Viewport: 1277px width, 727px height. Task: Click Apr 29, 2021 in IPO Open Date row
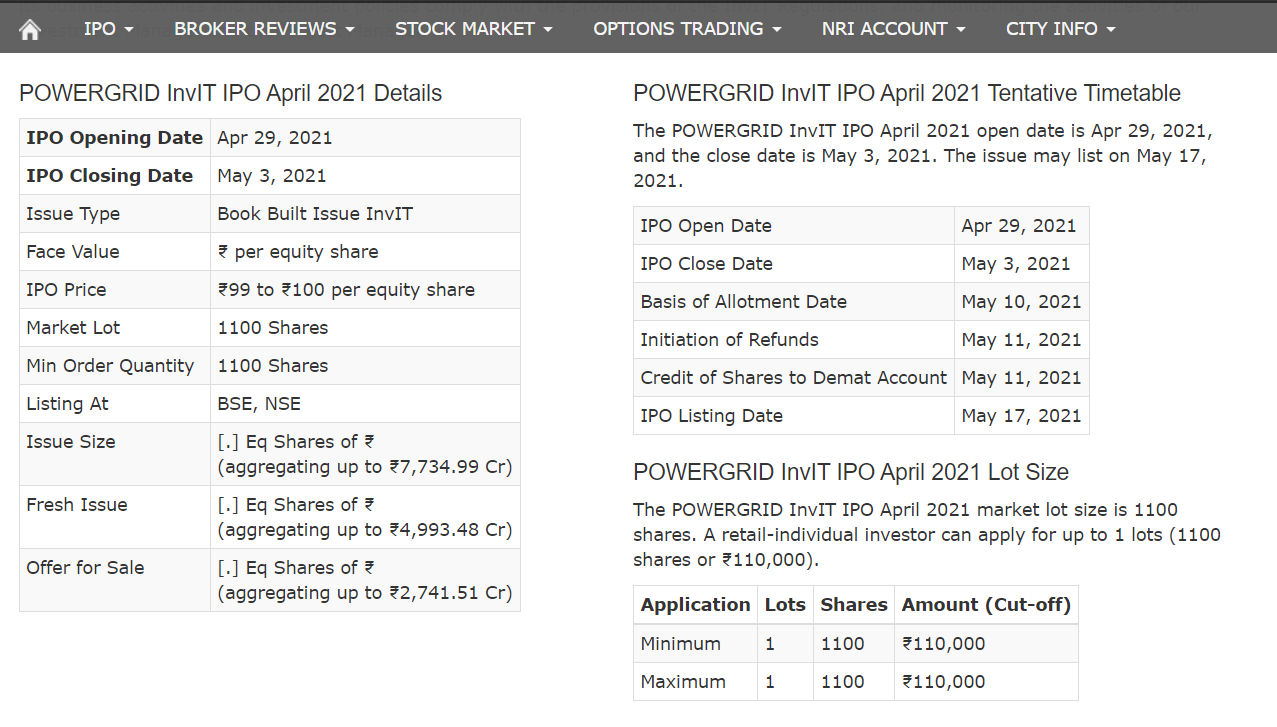coord(1019,226)
